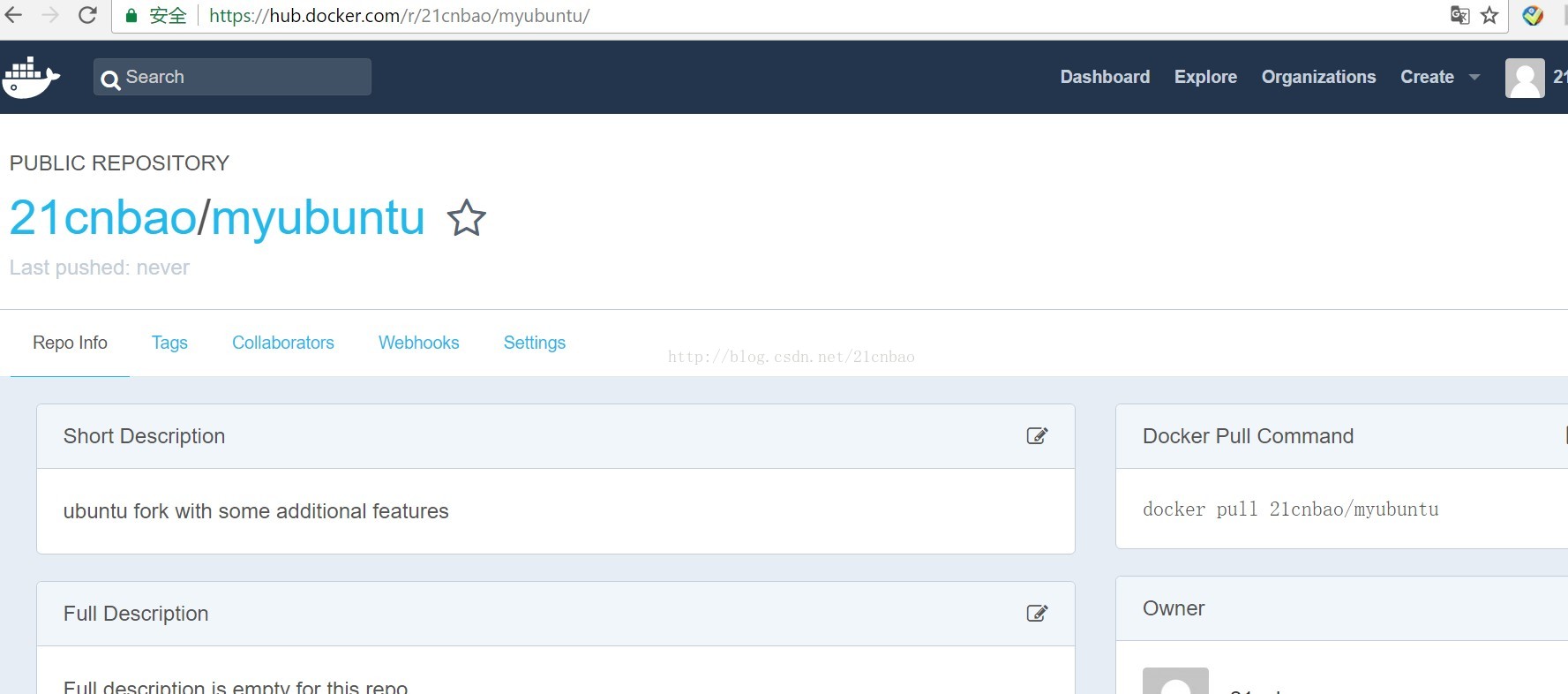Click the Short Description heading

point(144,436)
